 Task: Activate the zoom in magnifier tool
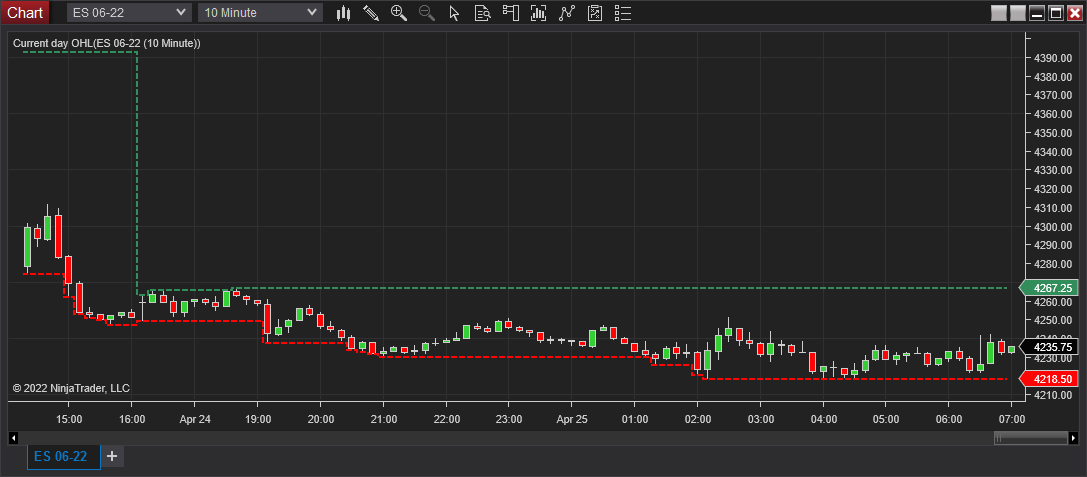coord(399,12)
